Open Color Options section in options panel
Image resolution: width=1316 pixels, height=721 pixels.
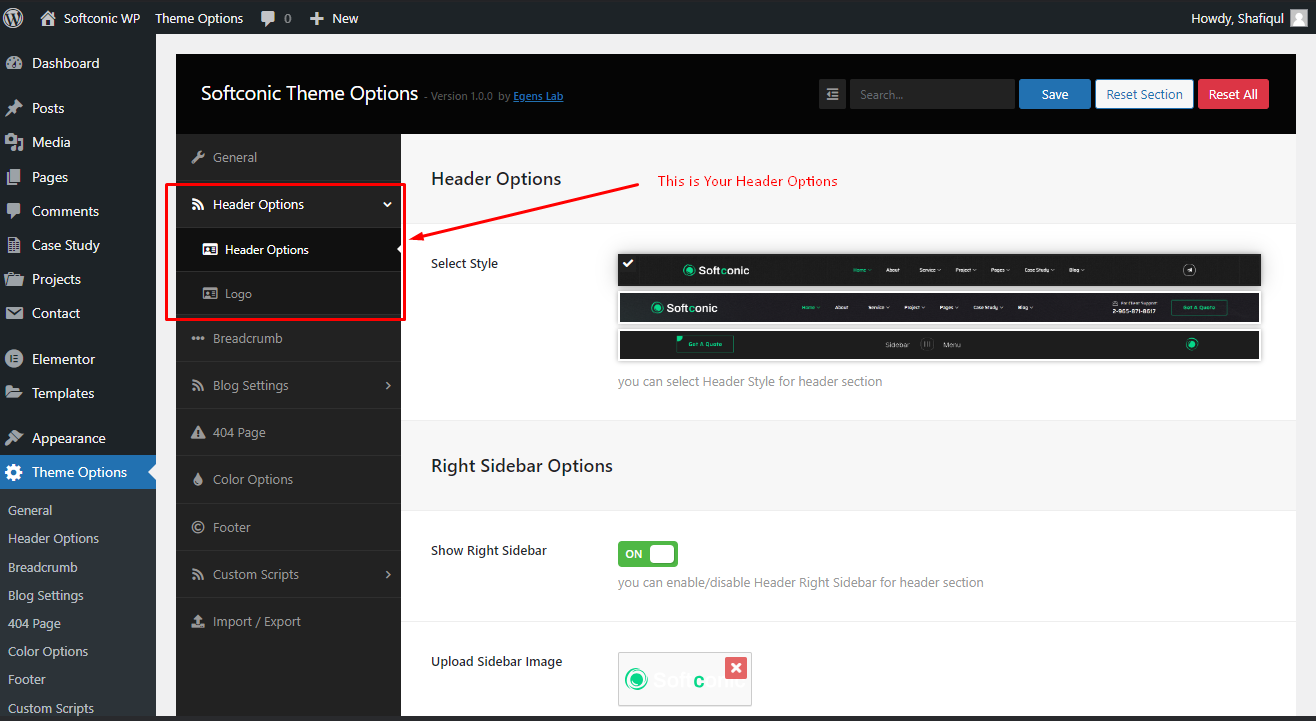point(288,479)
